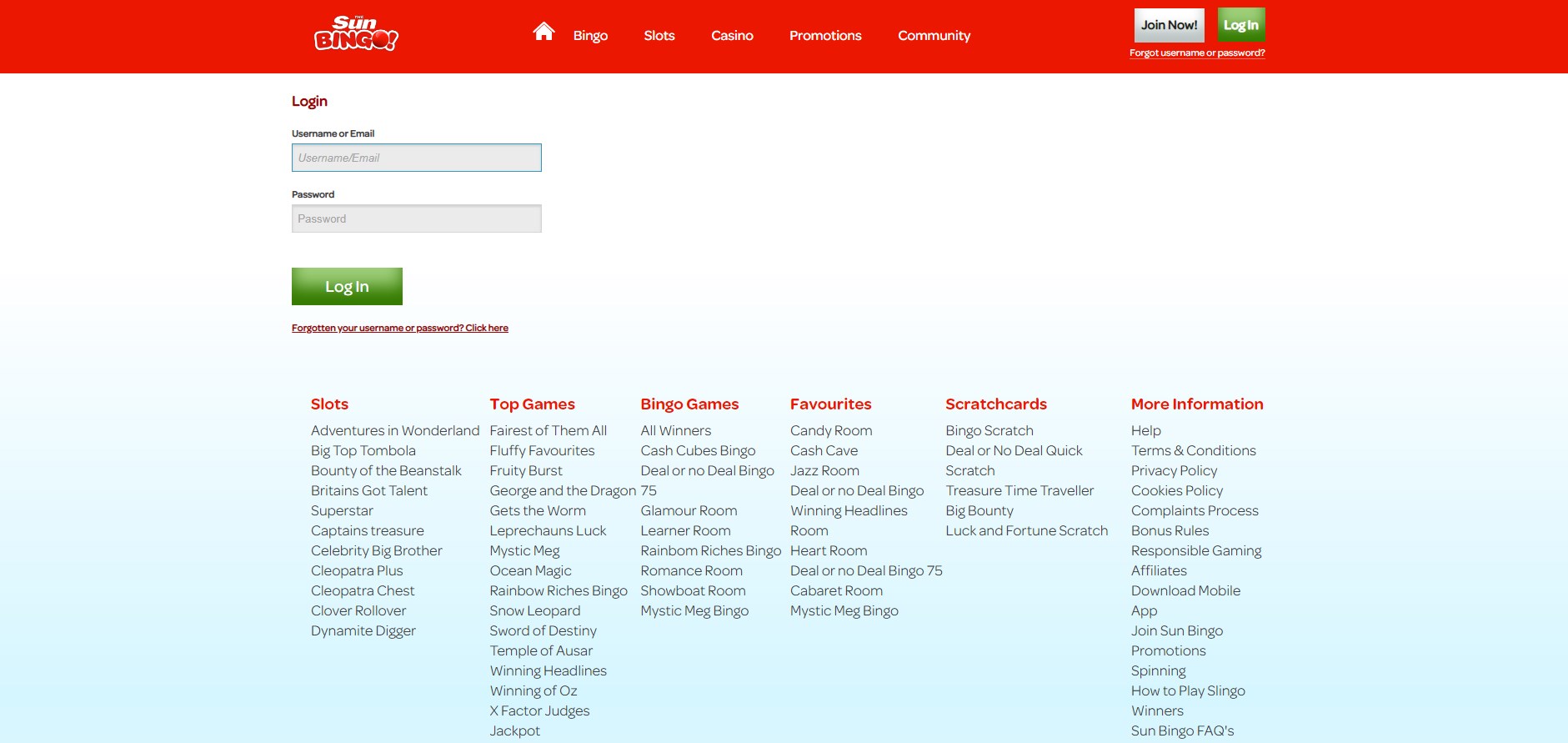Submit with the large green Log In button
This screenshot has height=743, width=1568.
tap(347, 286)
